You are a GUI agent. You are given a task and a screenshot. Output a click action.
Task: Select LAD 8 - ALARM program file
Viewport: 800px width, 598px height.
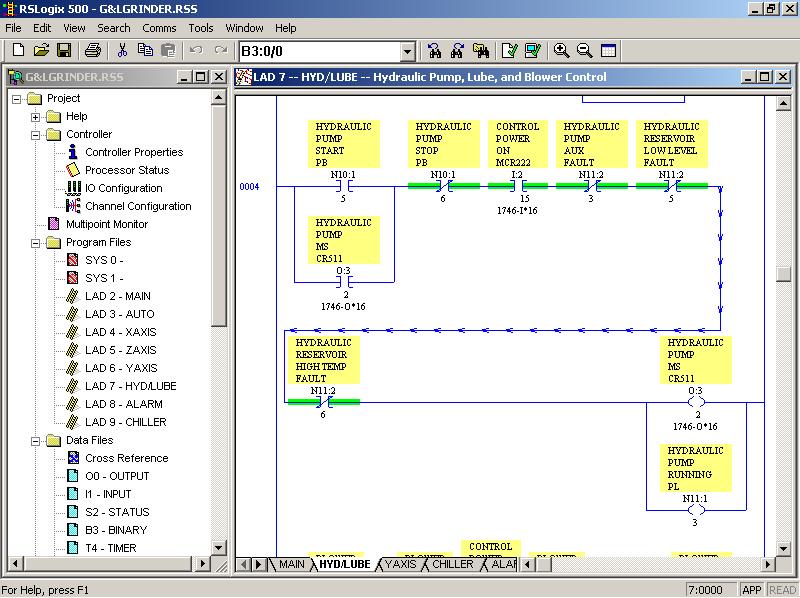pos(124,404)
